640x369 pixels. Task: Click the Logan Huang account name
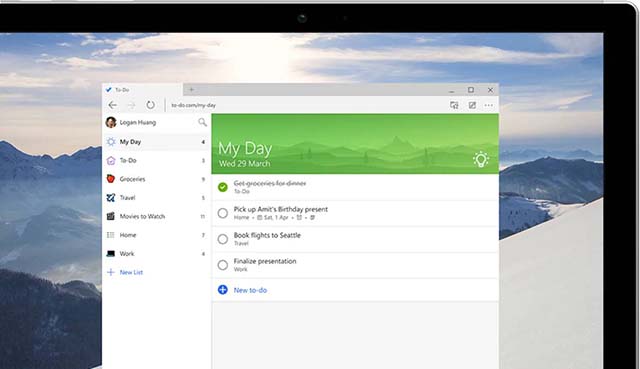click(x=138, y=122)
